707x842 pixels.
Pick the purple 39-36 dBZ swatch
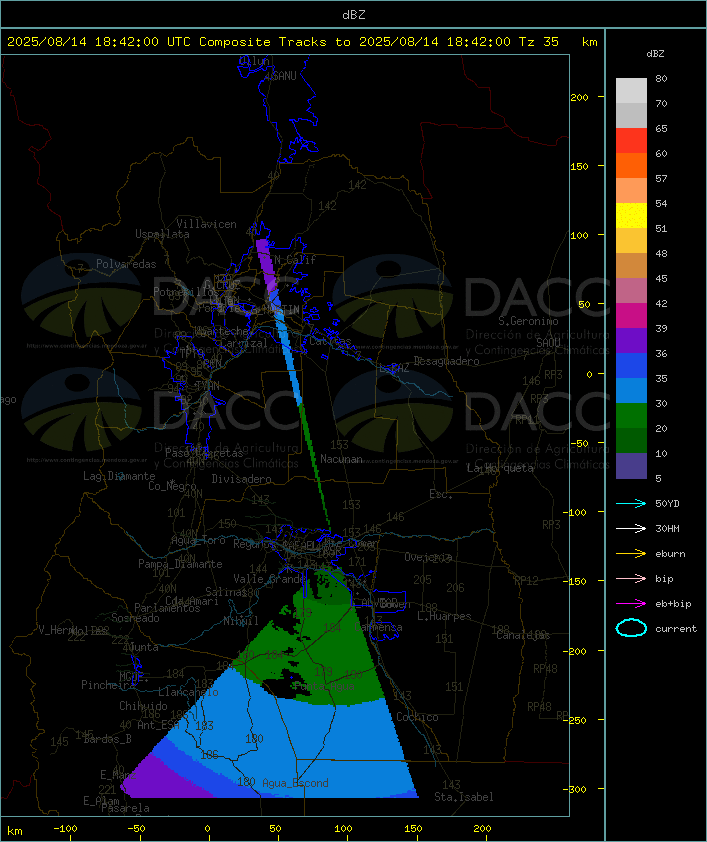[x=631, y=340]
